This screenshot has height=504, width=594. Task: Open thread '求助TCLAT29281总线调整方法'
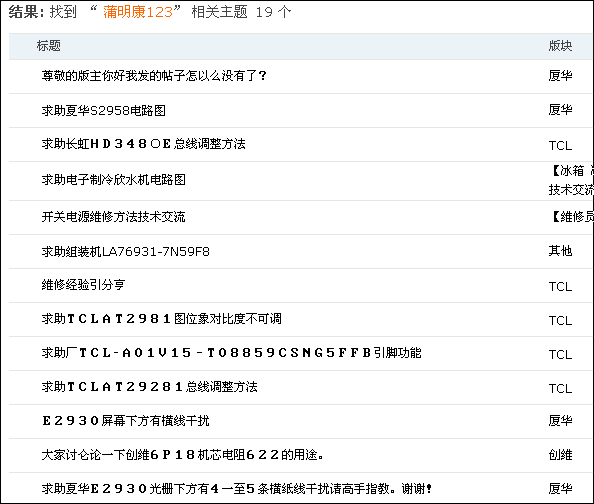150,387
